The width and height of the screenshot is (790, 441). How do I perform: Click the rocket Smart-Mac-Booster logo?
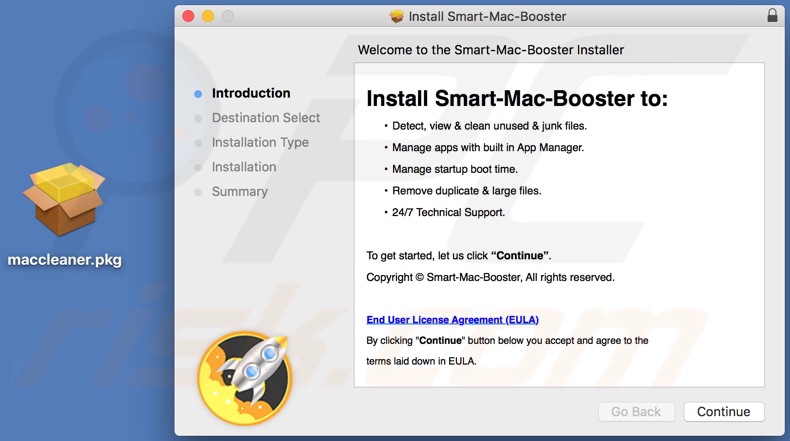pyautogui.click(x=245, y=378)
